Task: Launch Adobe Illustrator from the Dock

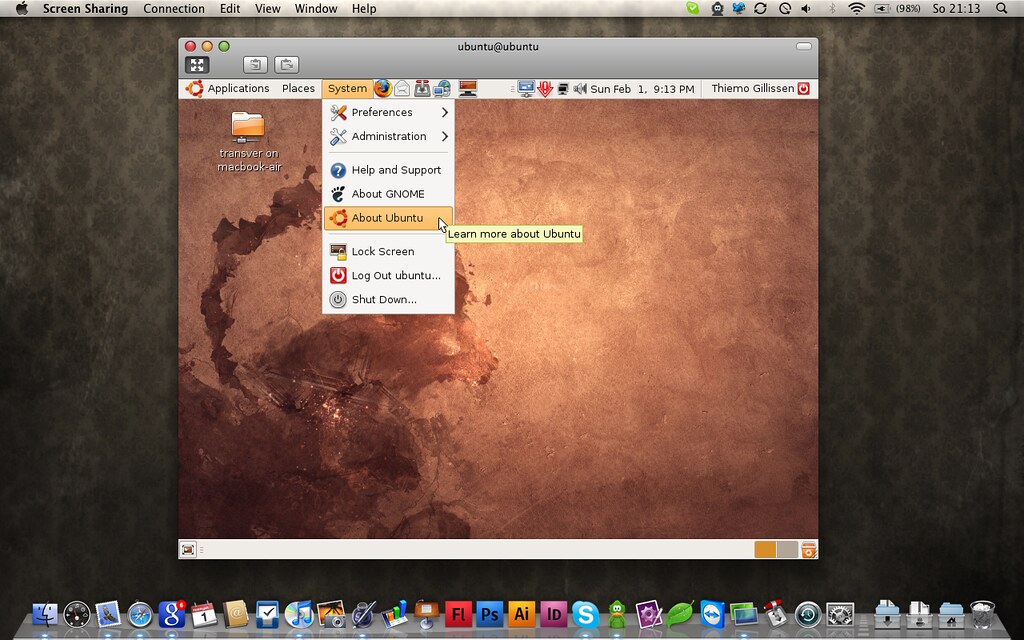Action: 522,614
